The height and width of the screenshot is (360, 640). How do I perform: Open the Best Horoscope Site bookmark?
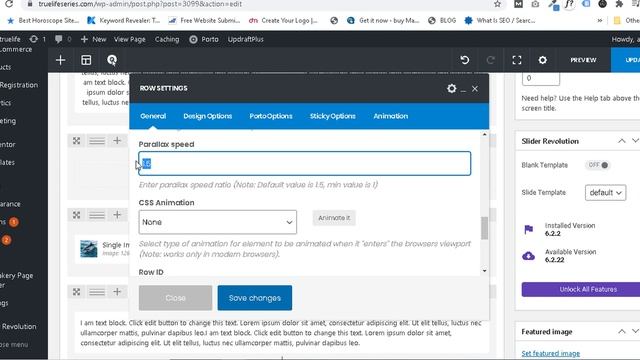coord(43,20)
